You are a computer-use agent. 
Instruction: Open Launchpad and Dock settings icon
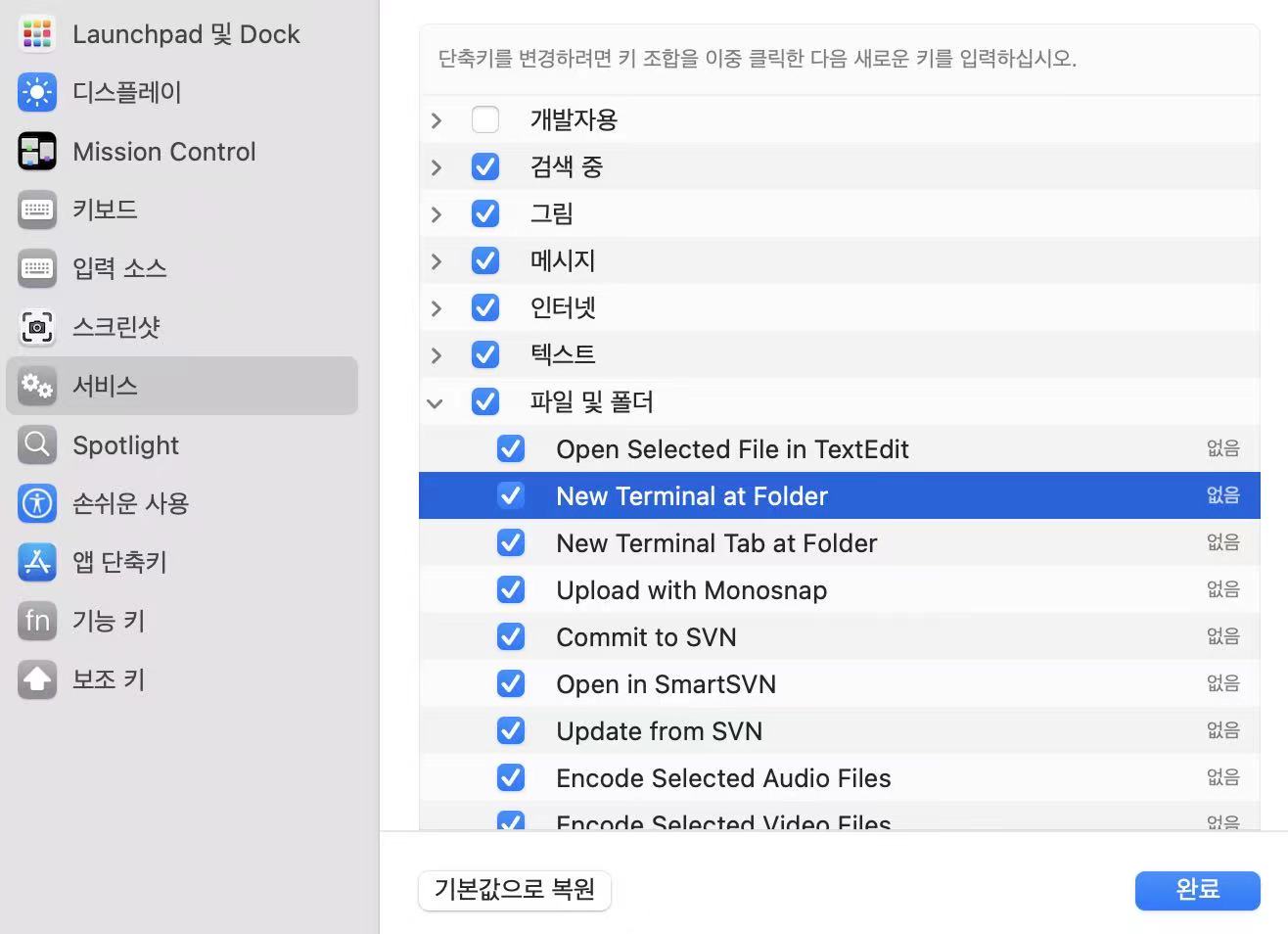coord(37,34)
